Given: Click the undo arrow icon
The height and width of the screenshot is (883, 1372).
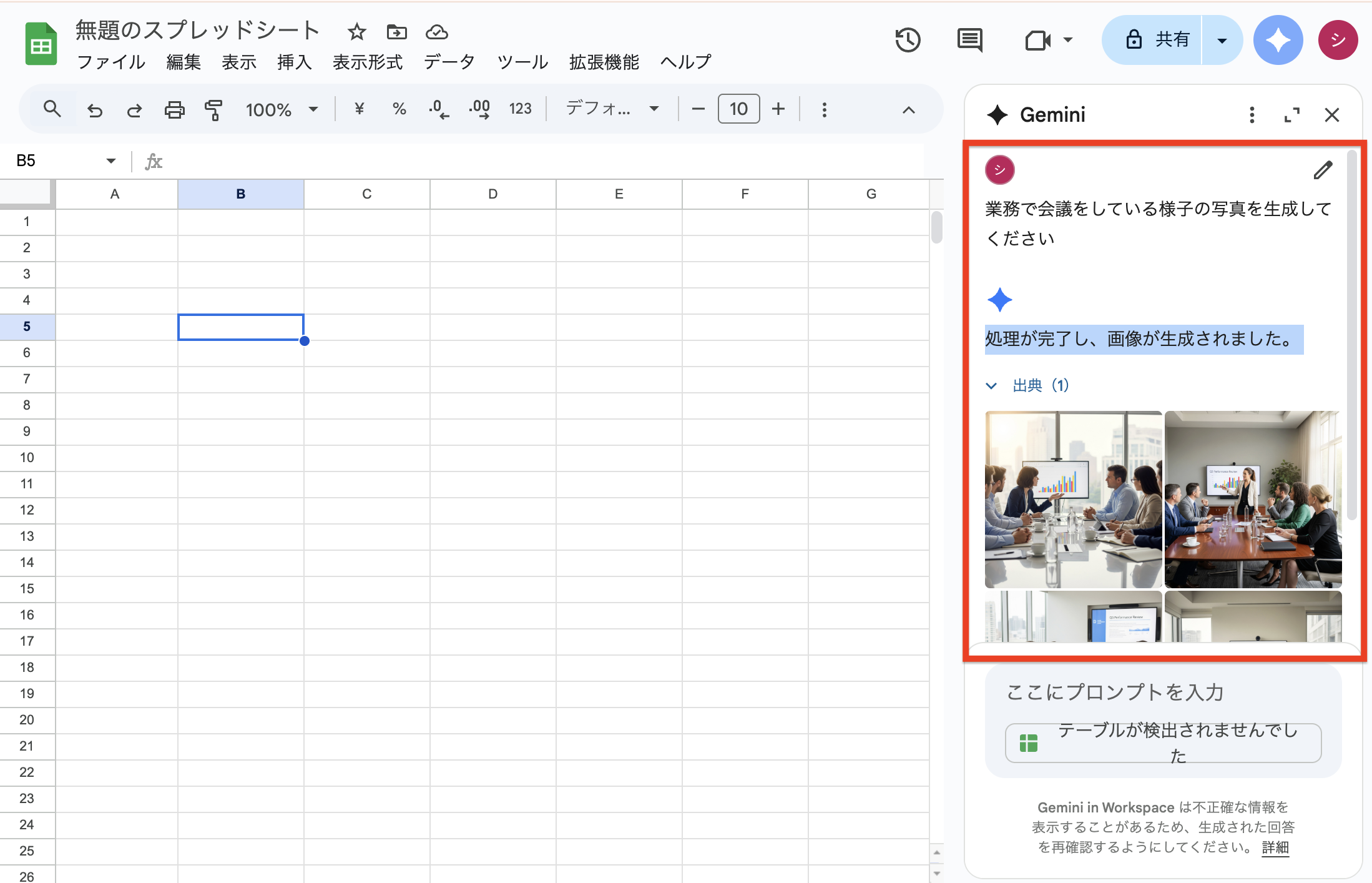Looking at the screenshot, I should point(95,110).
